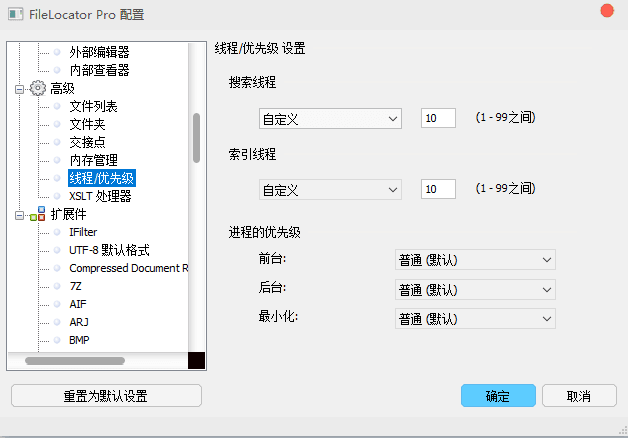Click the 确定 button
The height and width of the screenshot is (438, 628).
point(498,396)
